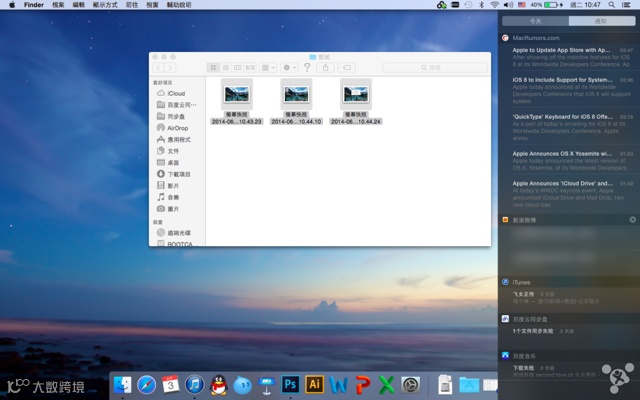Toggle Bluetooth menu in the menu bar
This screenshot has height=400, width=640.
pos(480,5)
